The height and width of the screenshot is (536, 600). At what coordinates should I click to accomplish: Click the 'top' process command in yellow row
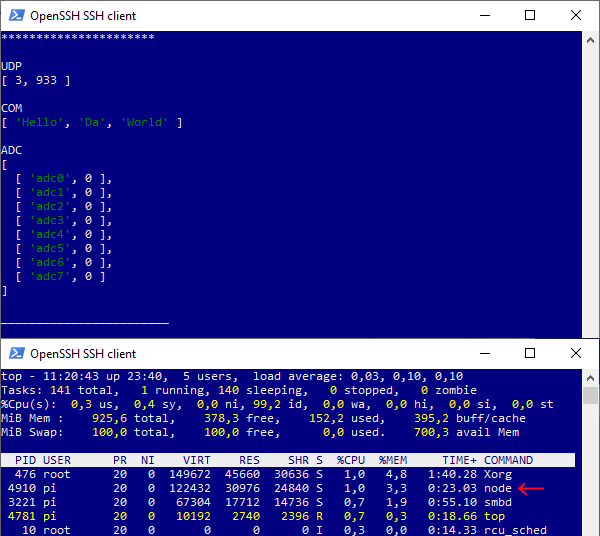[494, 516]
